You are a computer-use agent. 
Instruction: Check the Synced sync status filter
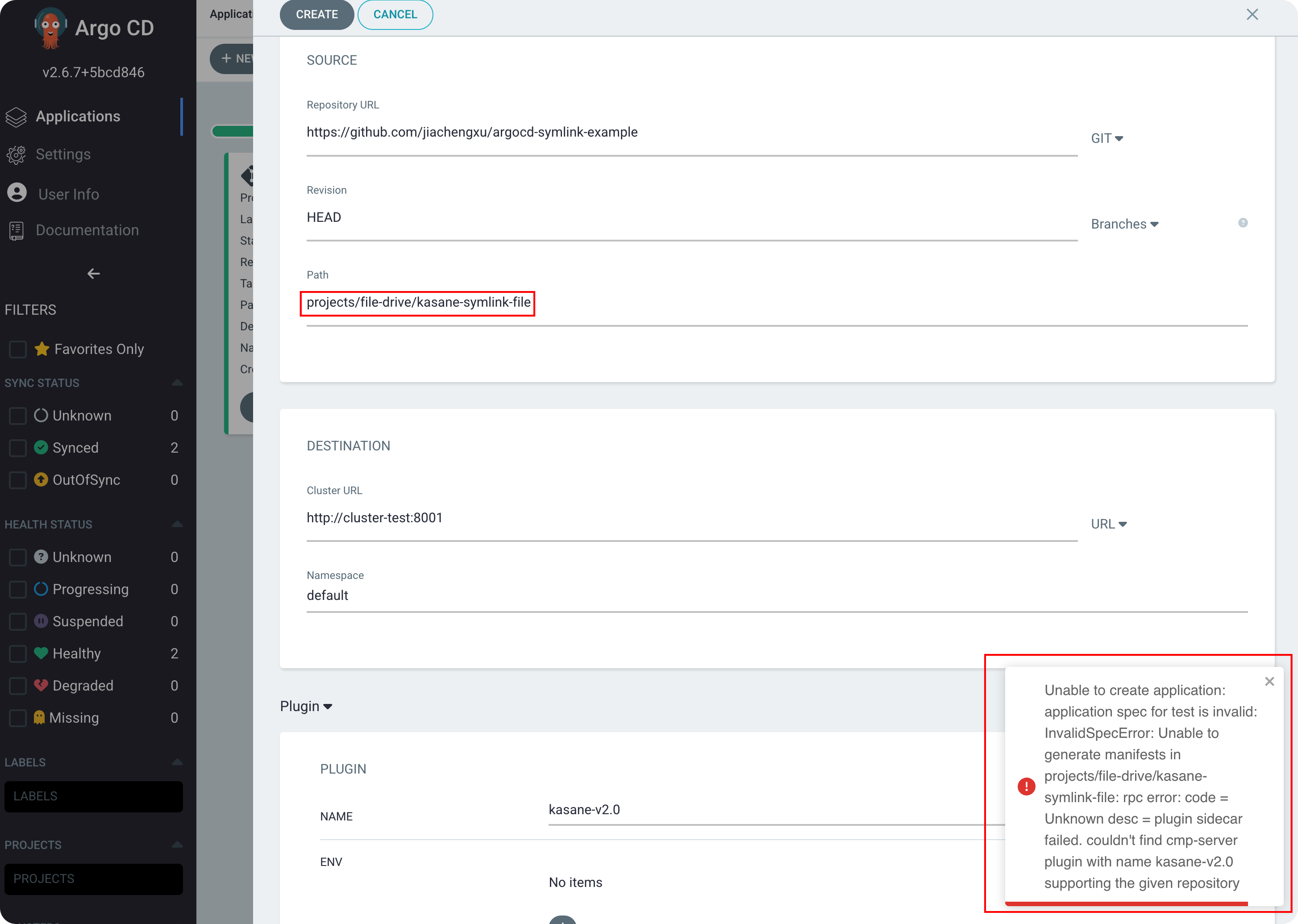18,448
